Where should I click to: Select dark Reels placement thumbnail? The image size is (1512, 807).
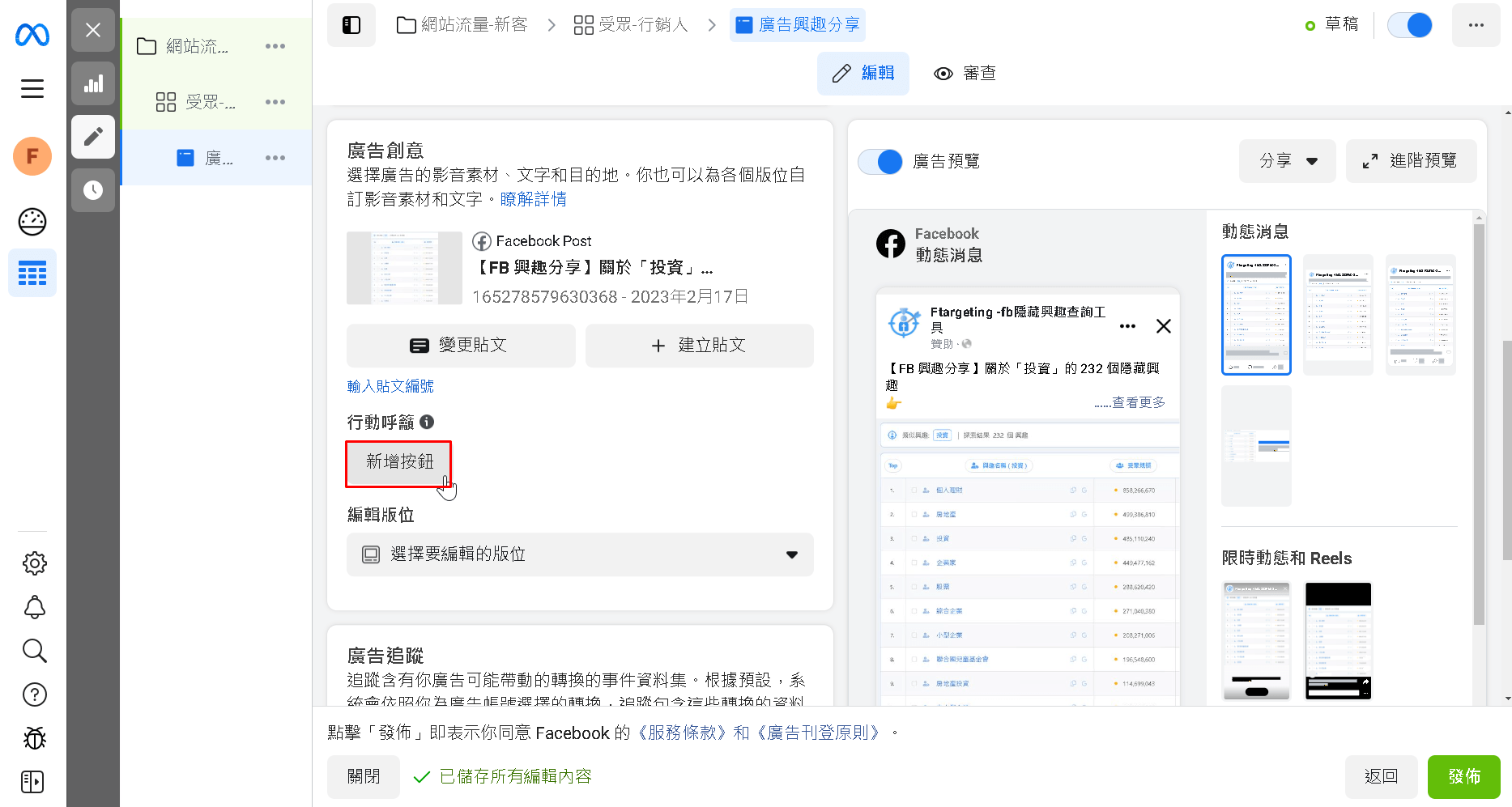point(1339,641)
